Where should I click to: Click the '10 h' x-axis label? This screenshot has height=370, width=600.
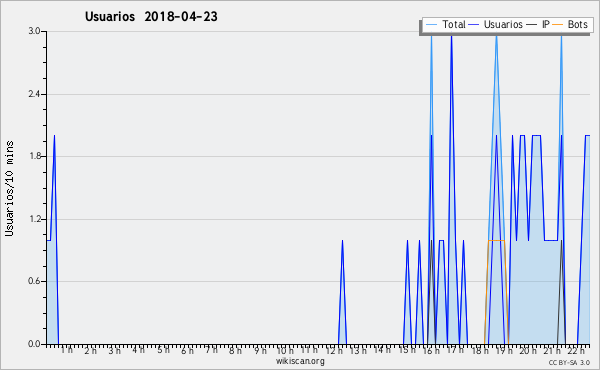pyautogui.click(x=285, y=350)
